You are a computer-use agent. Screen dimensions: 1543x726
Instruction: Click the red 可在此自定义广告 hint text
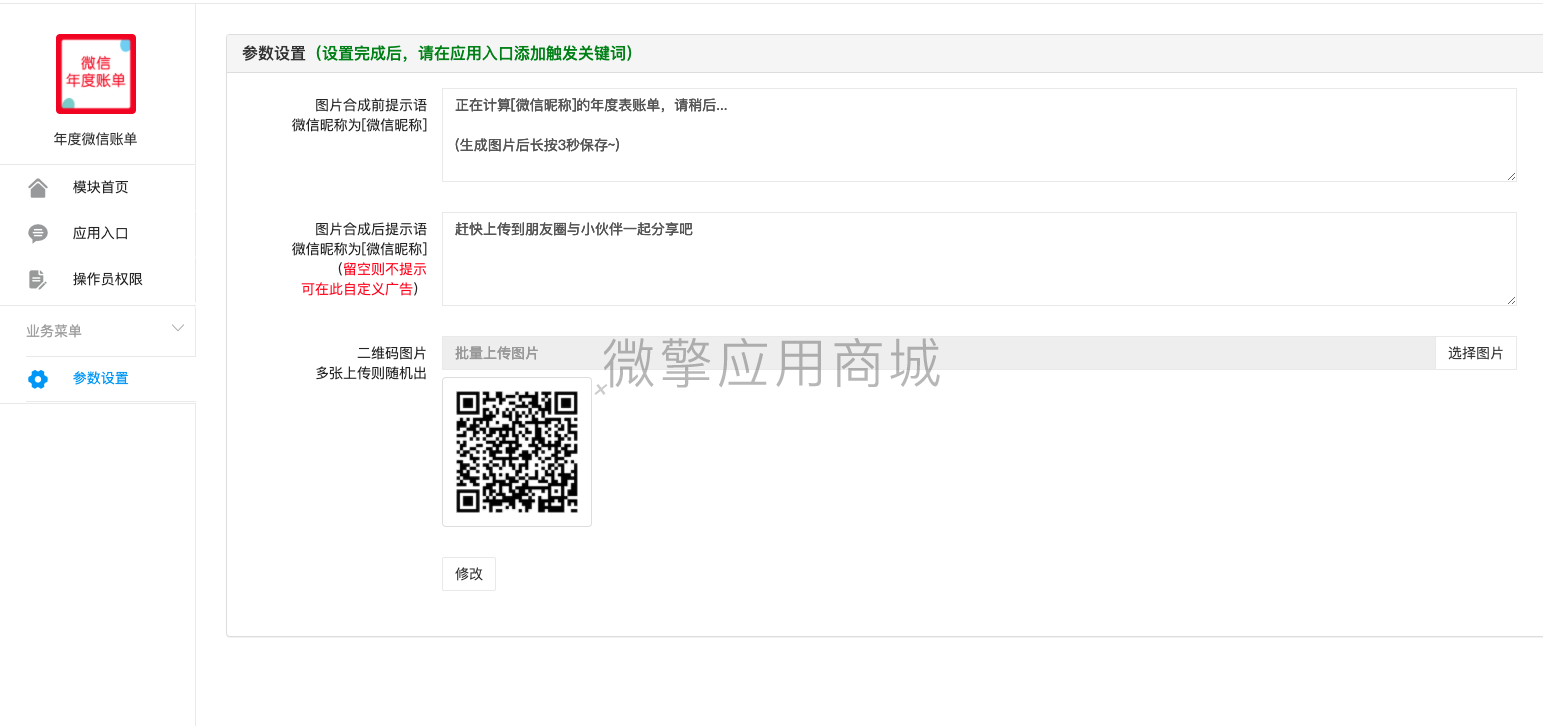click(359, 289)
